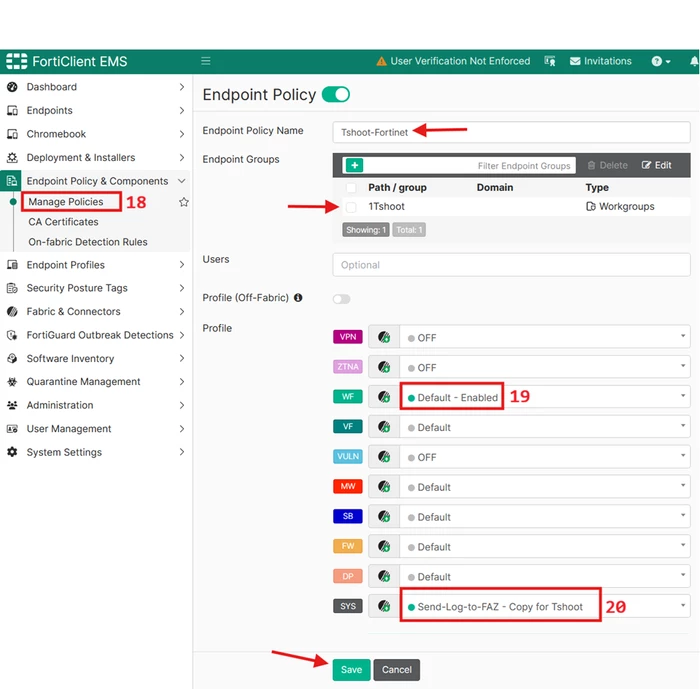Click the User Management icon
Viewport: 700px width, 689px height.
[x=12, y=429]
